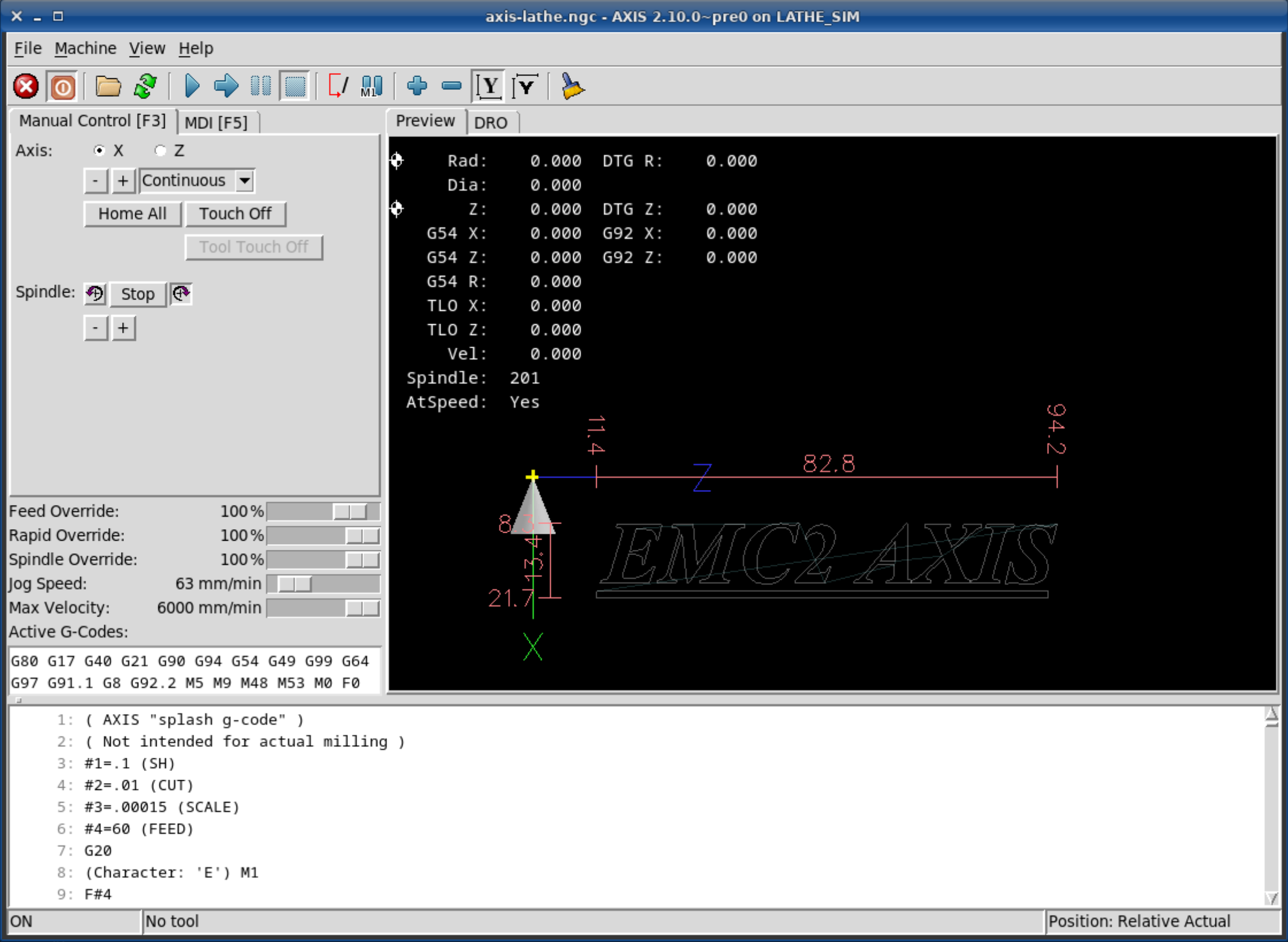Image resolution: width=1288 pixels, height=942 pixels.
Task: Zoom out with the minus icon
Action: tap(452, 86)
